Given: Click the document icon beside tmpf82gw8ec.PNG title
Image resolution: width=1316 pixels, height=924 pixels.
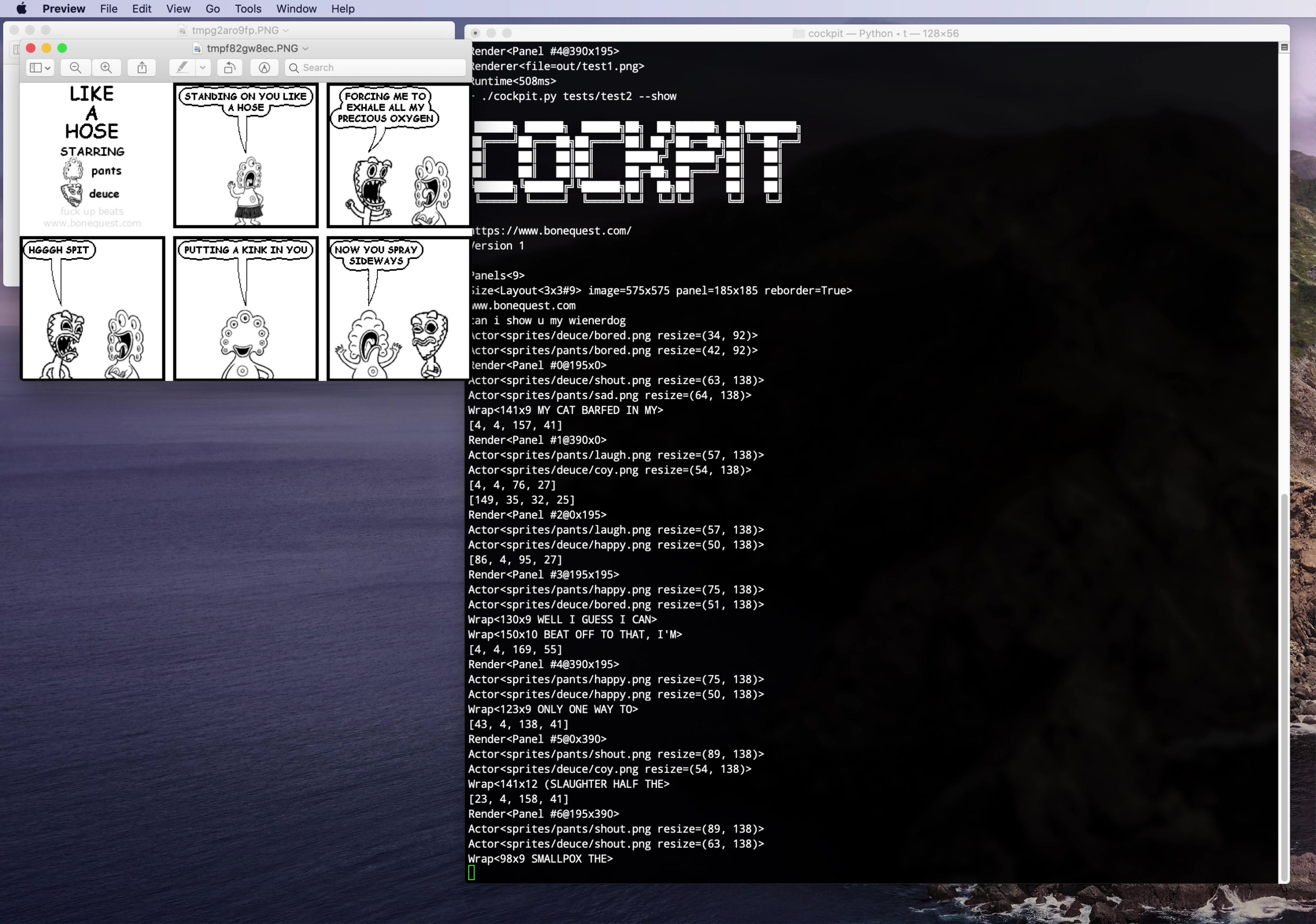Looking at the screenshot, I should coord(197,49).
